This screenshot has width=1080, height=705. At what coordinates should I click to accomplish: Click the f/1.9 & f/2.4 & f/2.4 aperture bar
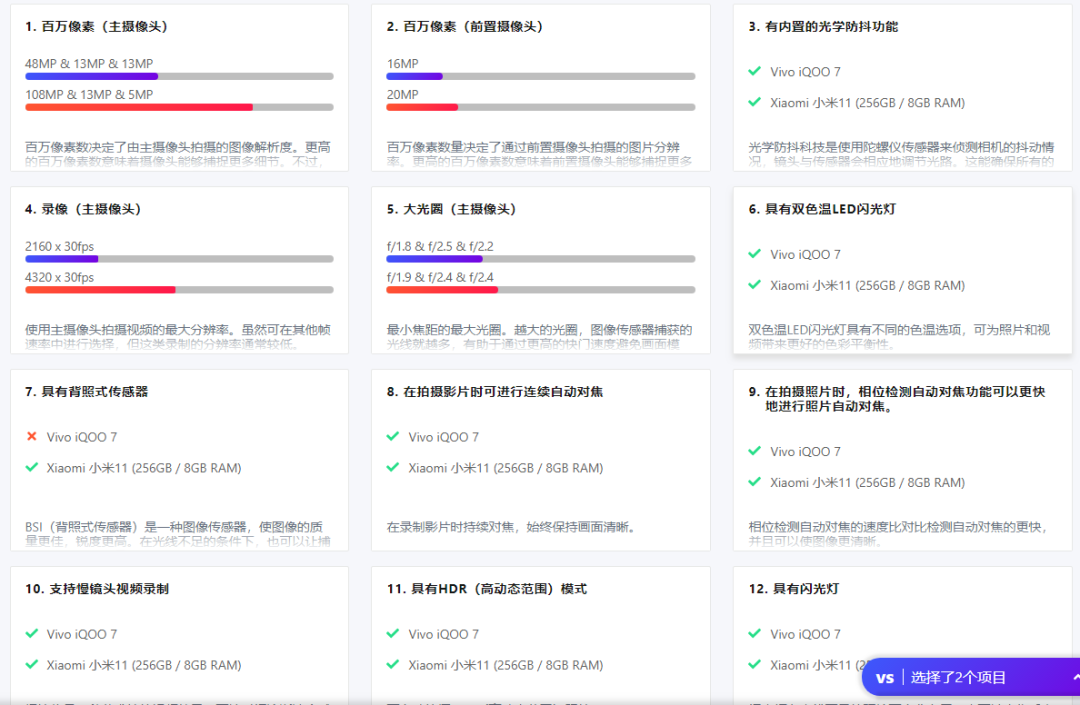point(541,290)
